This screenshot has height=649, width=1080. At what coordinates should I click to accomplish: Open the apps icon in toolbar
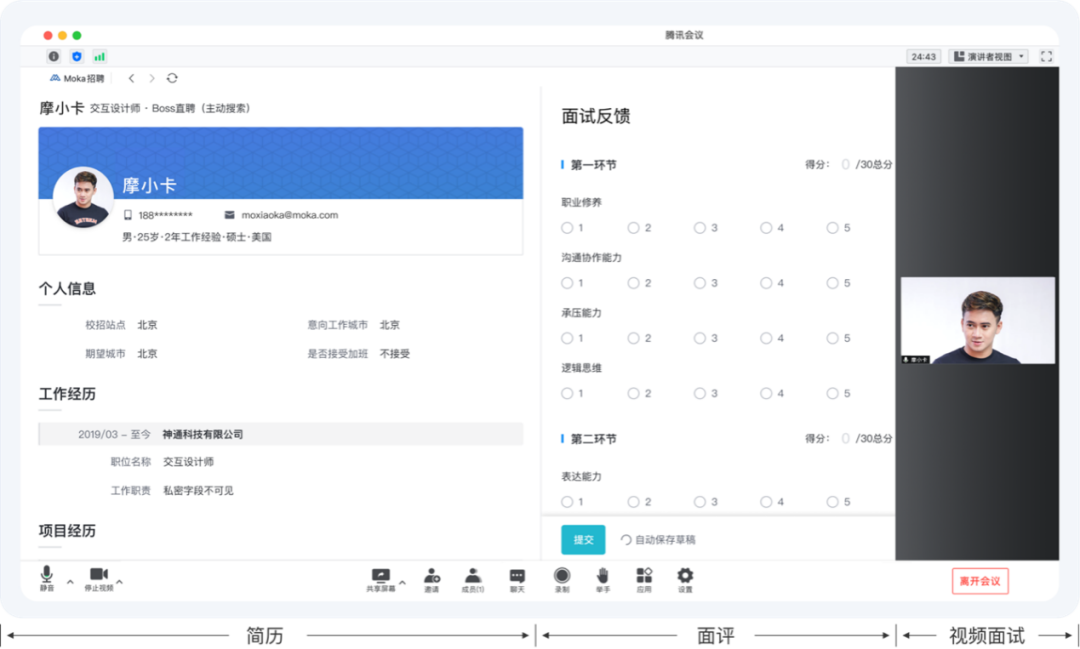[644, 576]
